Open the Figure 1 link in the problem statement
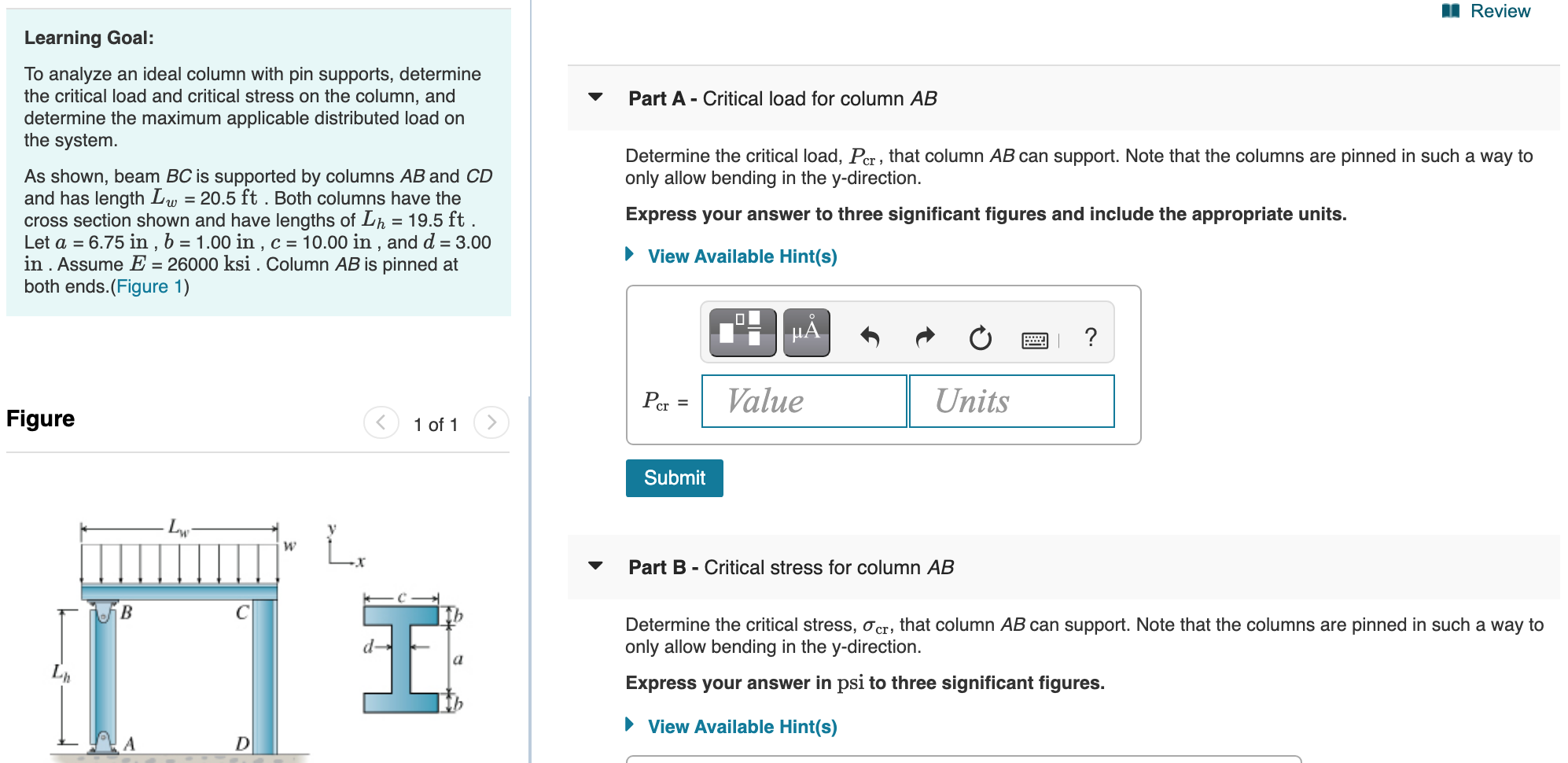This screenshot has height=763, width=1568. pyautogui.click(x=149, y=286)
